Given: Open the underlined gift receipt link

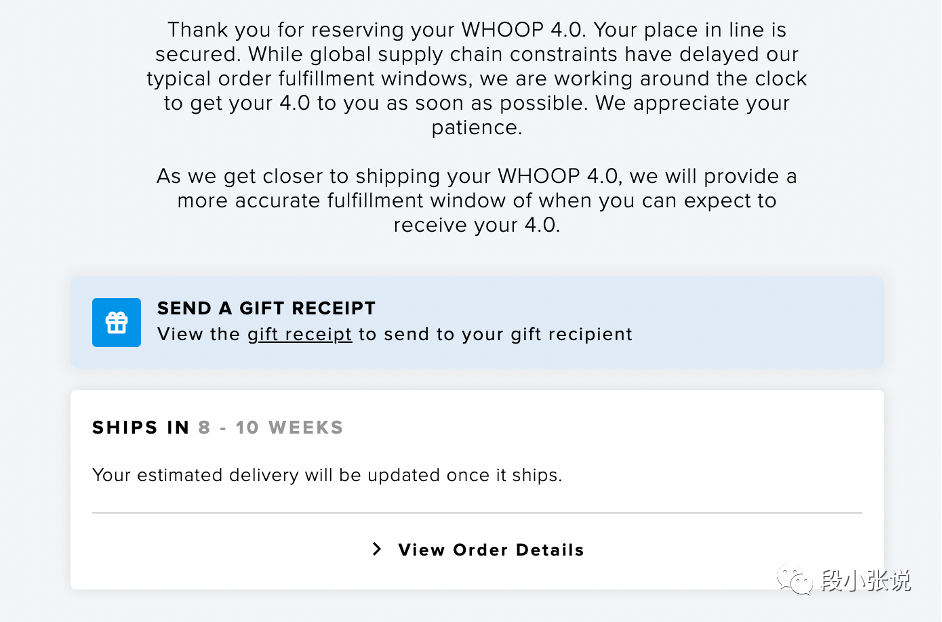Looking at the screenshot, I should click(299, 334).
